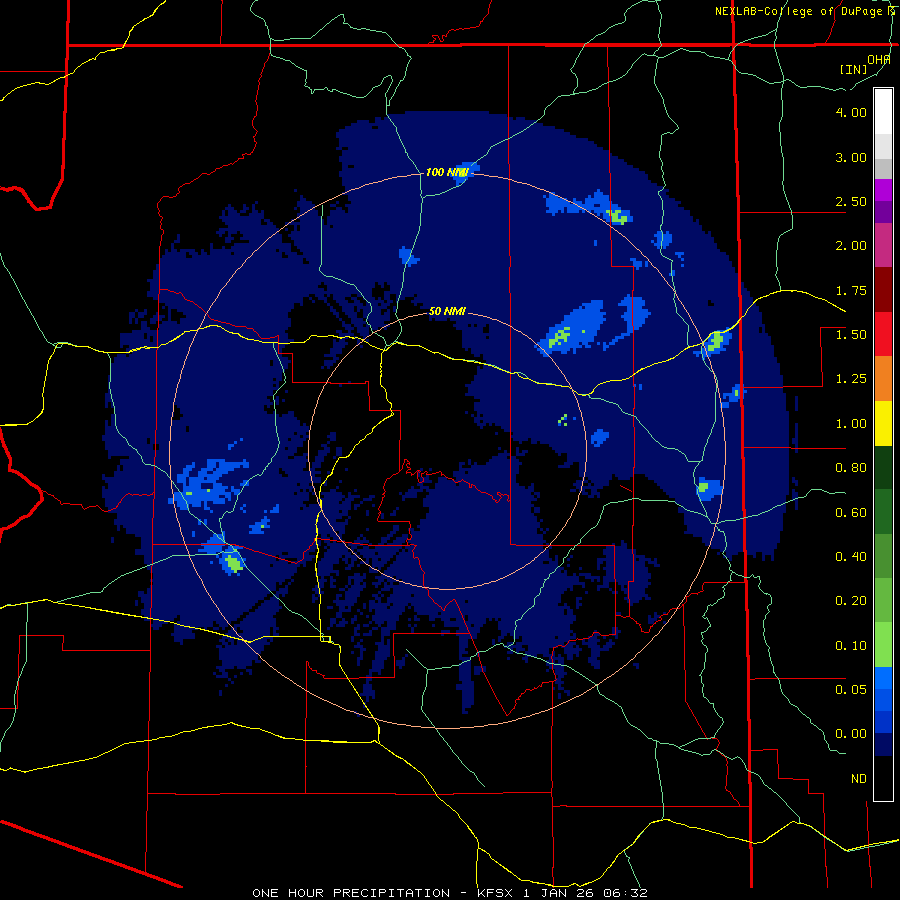Click the 0.80 legend value
The width and height of the screenshot is (900, 900).
851,468
